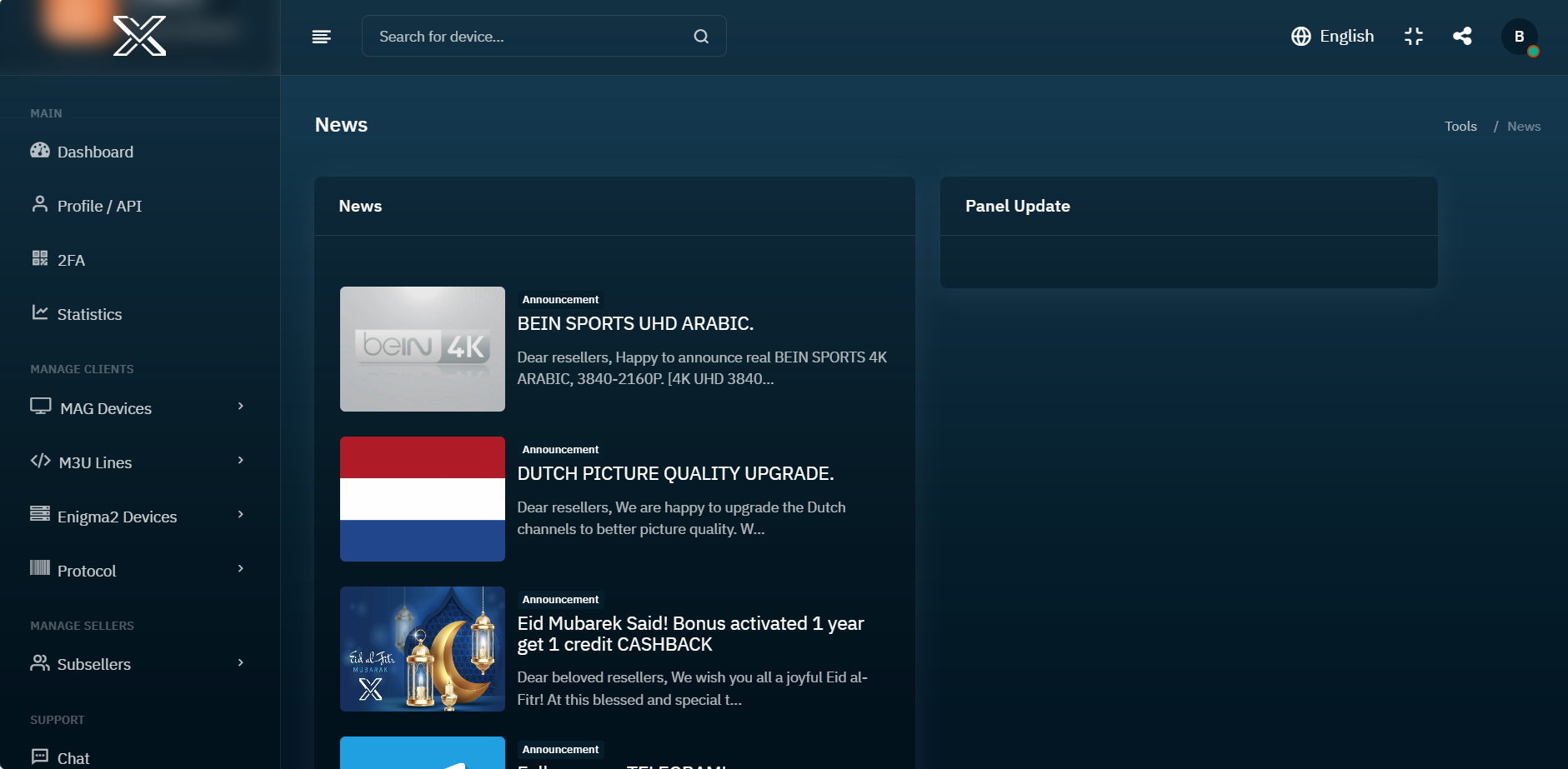
Task: Select Protocol menu label
Action: pyautogui.click(x=87, y=571)
